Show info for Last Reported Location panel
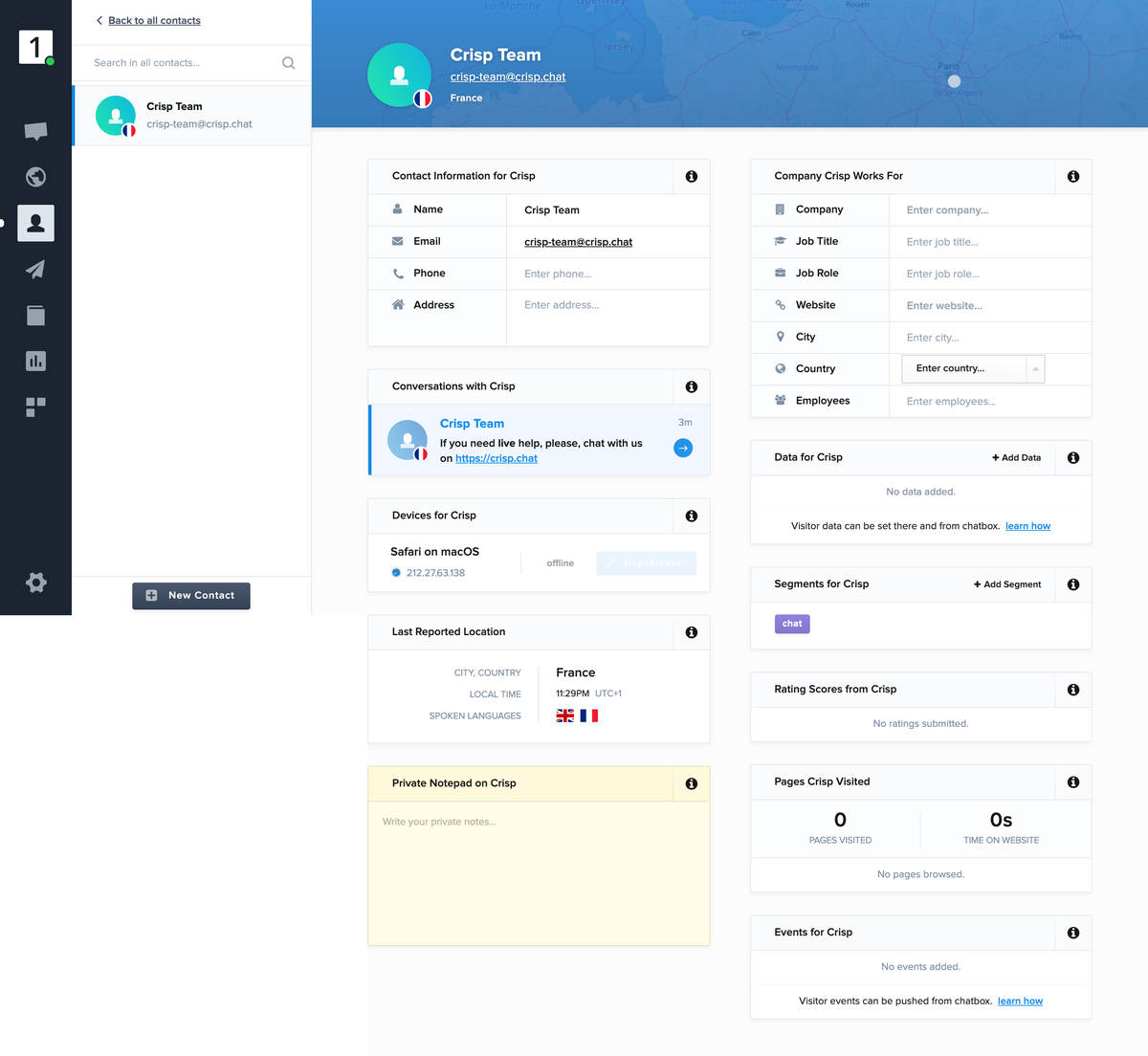This screenshot has width=1148, height=1056. 692,632
